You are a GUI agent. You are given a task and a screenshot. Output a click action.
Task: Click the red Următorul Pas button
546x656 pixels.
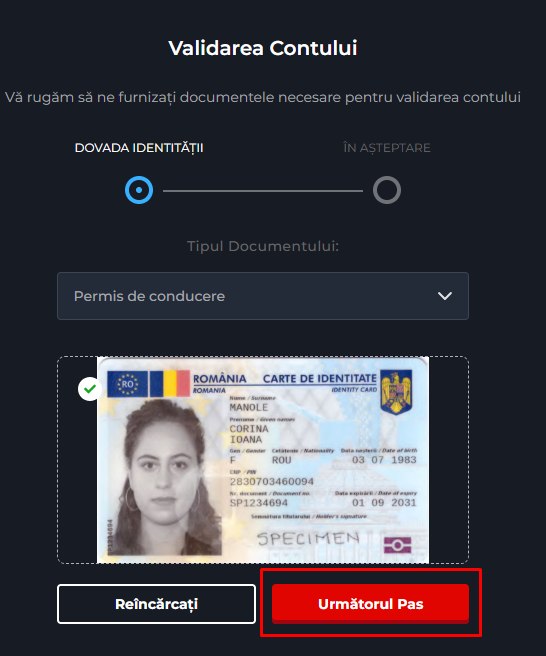click(x=370, y=604)
